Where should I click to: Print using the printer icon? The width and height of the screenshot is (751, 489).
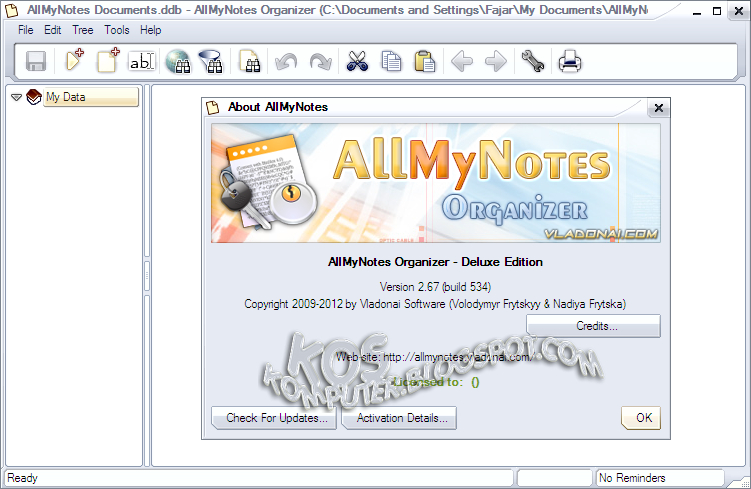pyautogui.click(x=569, y=62)
